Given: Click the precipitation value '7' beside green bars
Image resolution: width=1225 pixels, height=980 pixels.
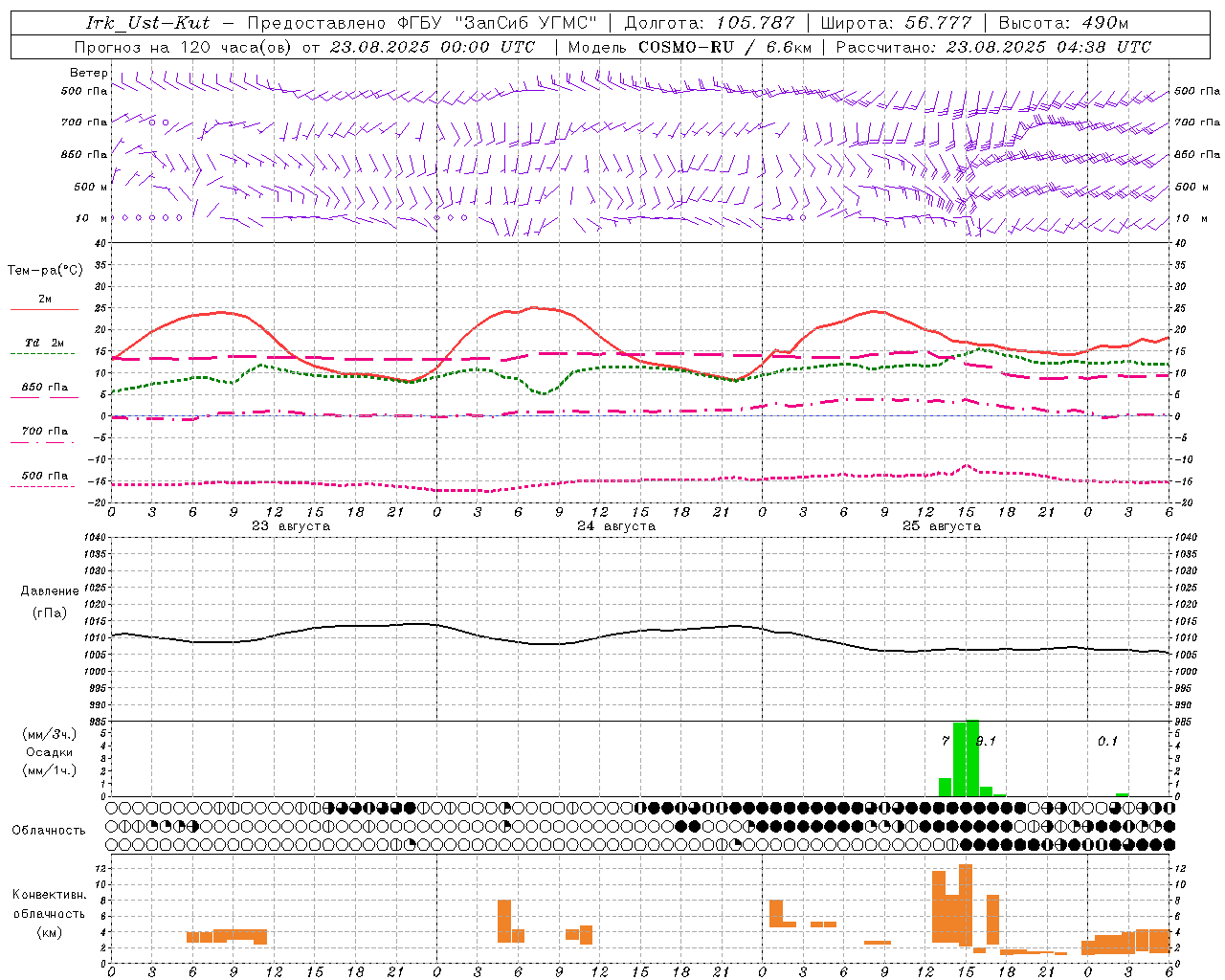Looking at the screenshot, I should pyautogui.click(x=946, y=741).
